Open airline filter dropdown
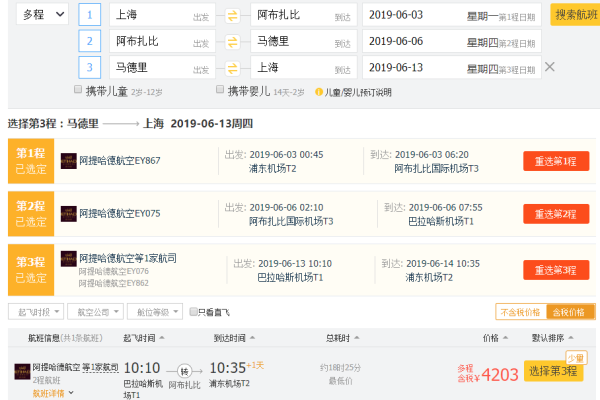Screen dimensions: 600x400 click(95, 312)
